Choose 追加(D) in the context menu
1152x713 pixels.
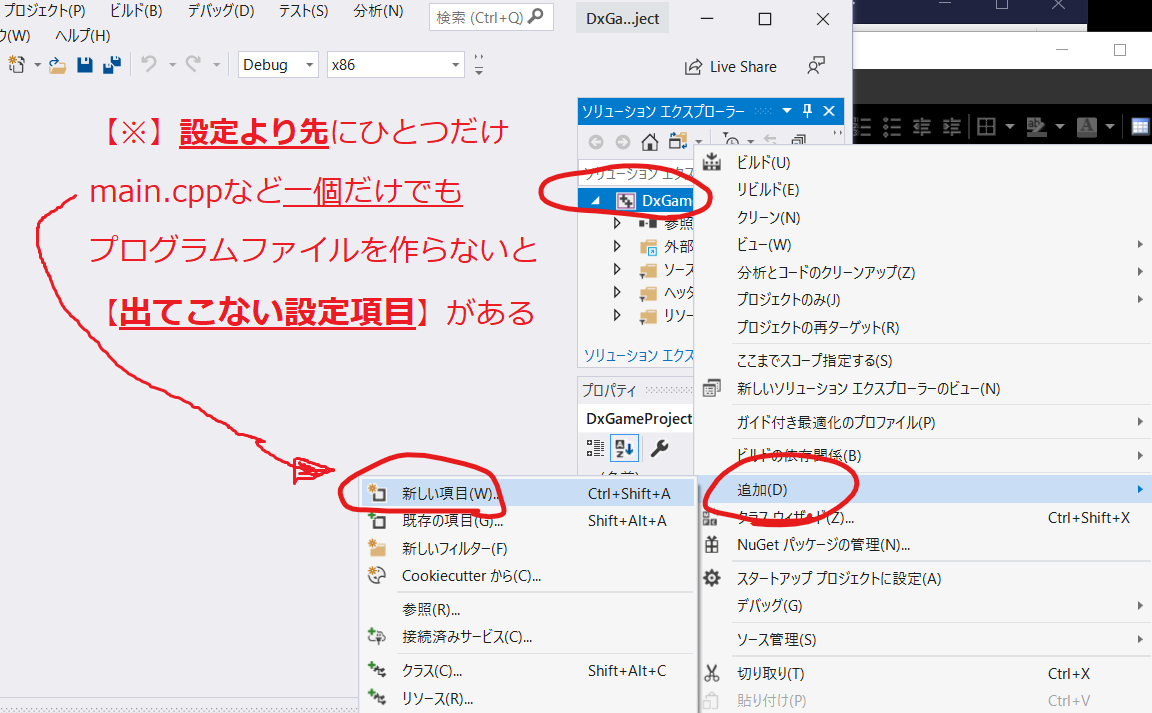coord(924,490)
